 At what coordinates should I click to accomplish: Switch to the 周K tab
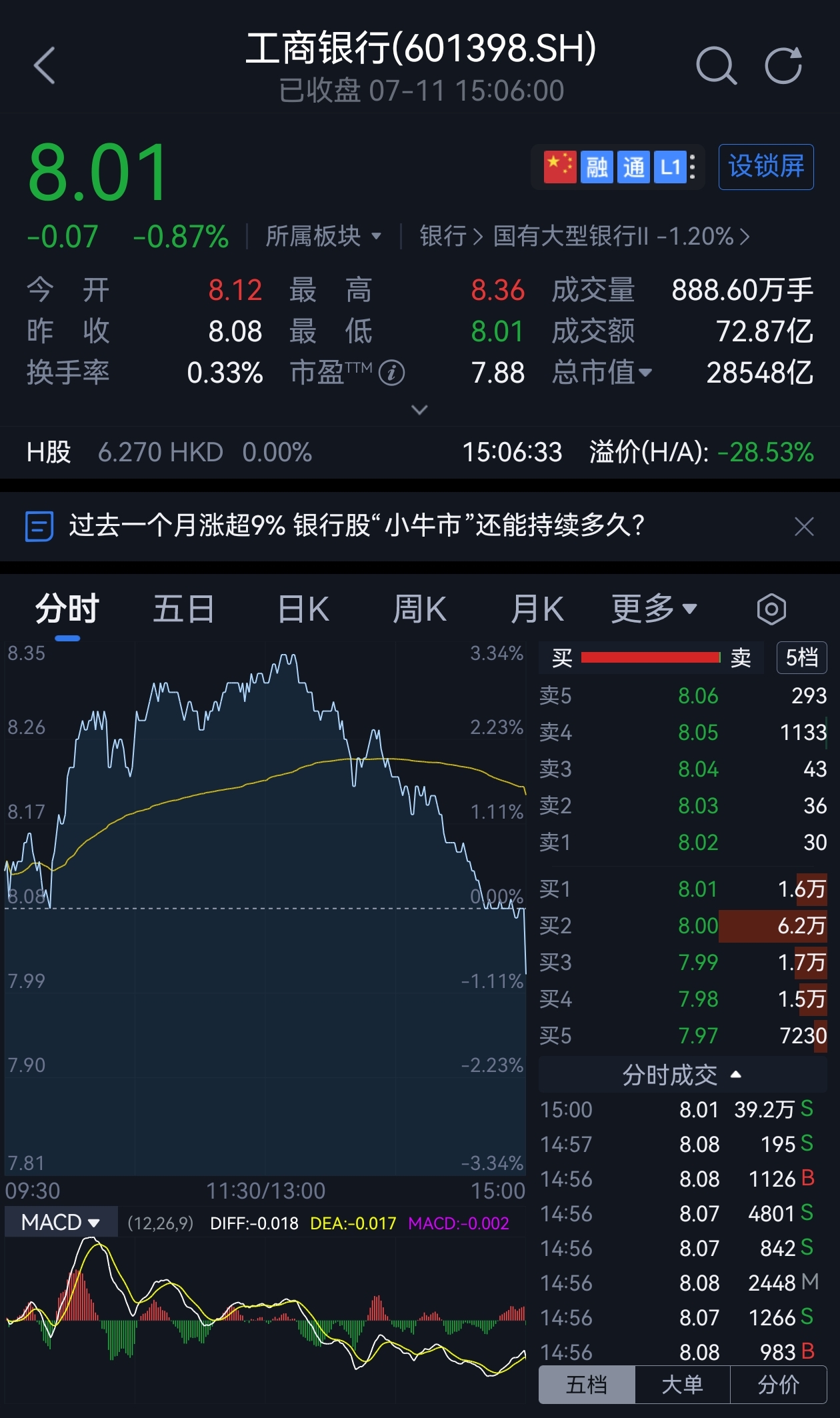click(419, 609)
